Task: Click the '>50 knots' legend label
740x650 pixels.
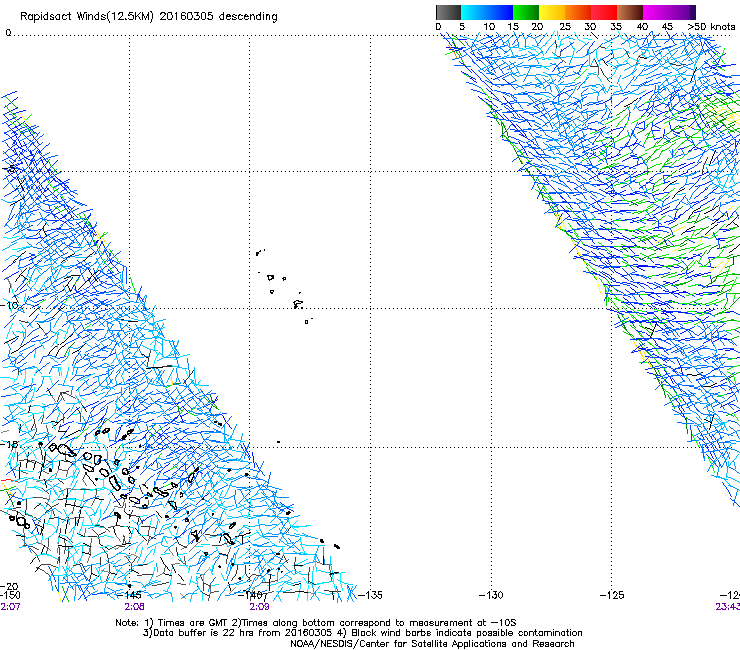Action: pyautogui.click(x=711, y=26)
